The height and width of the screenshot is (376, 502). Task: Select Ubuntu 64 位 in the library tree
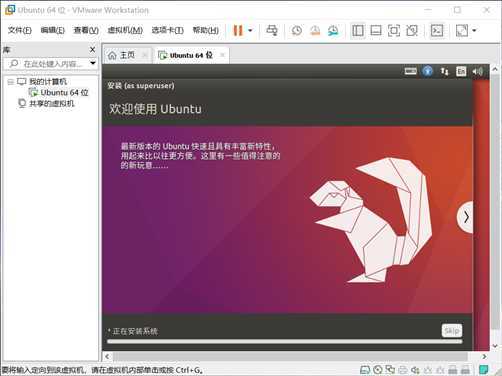point(64,92)
